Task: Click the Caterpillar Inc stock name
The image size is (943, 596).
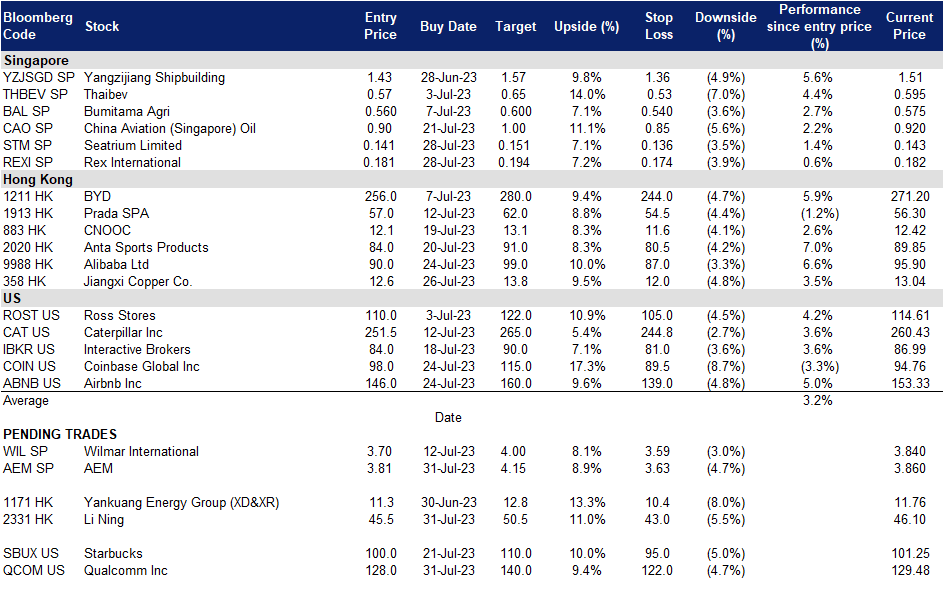Action: pos(123,333)
